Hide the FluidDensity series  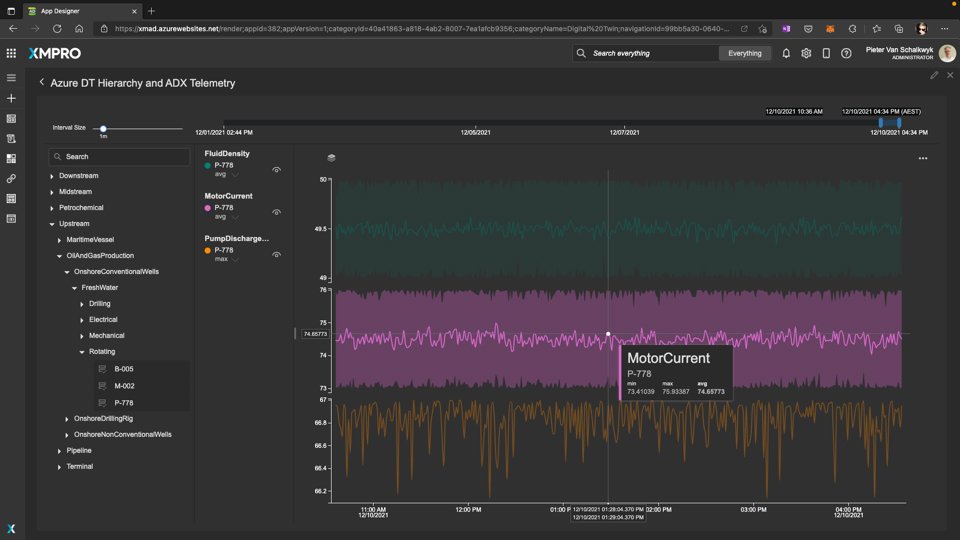point(276,170)
